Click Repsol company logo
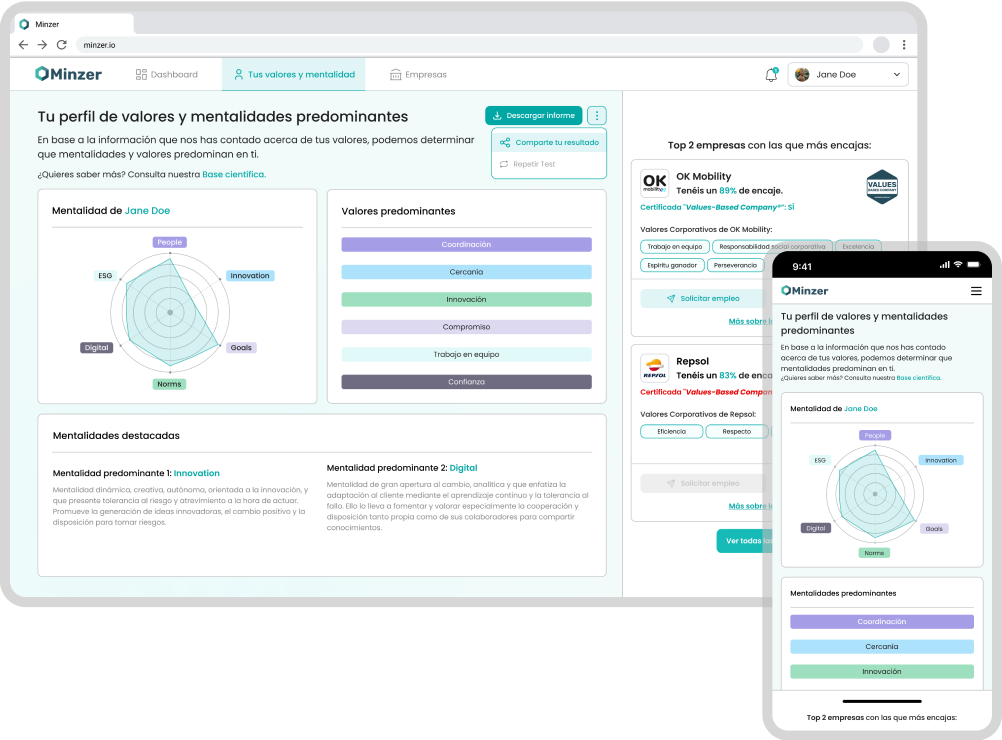Viewport: 1002px width, 740px height. 654,368
